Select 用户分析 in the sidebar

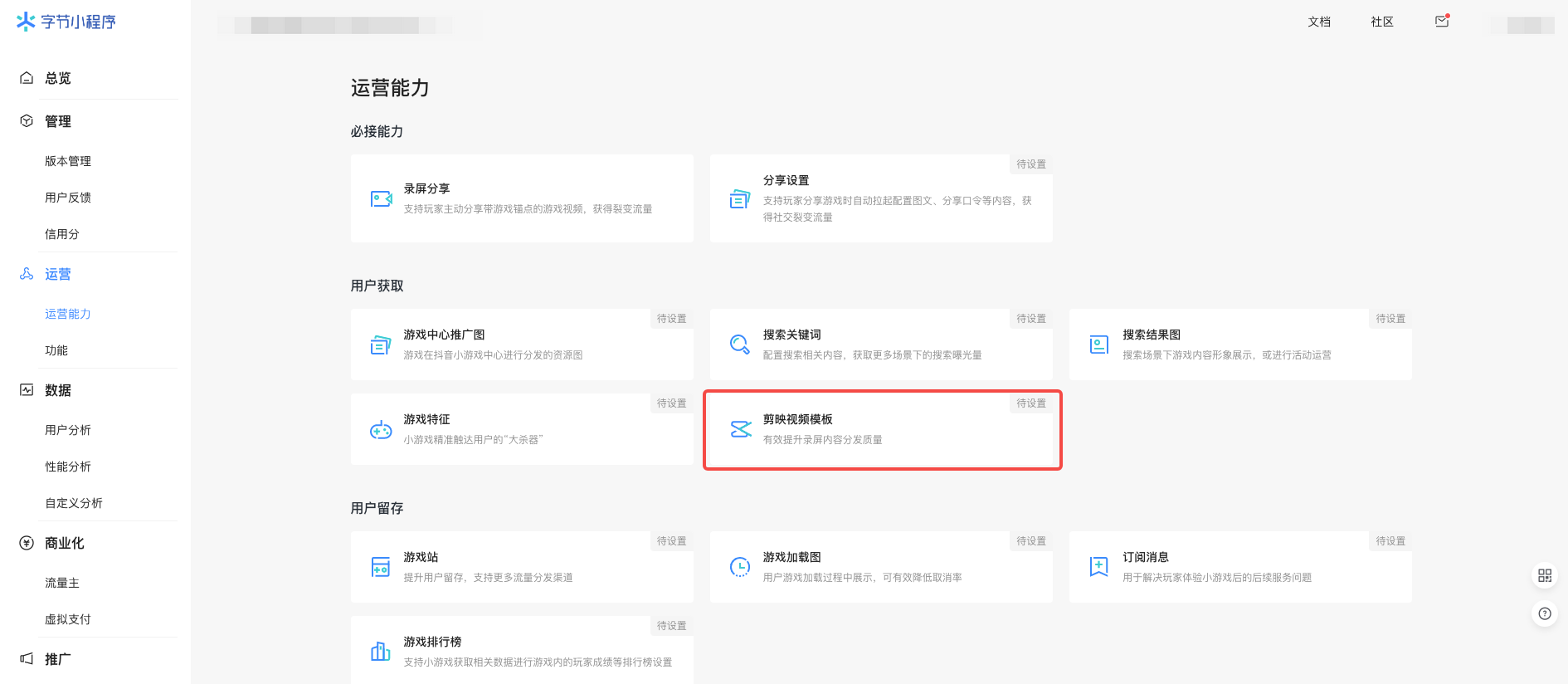68,430
